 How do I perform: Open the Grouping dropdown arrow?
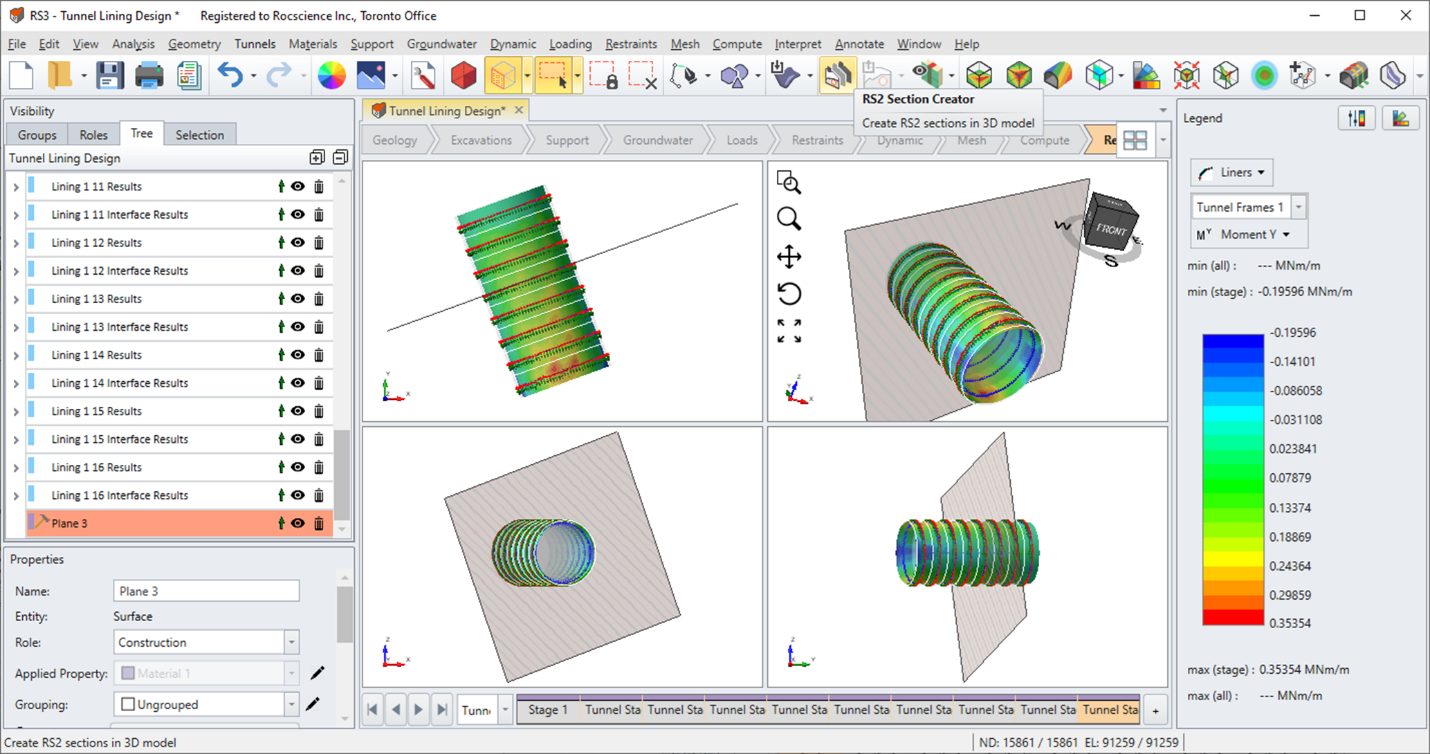click(x=291, y=704)
